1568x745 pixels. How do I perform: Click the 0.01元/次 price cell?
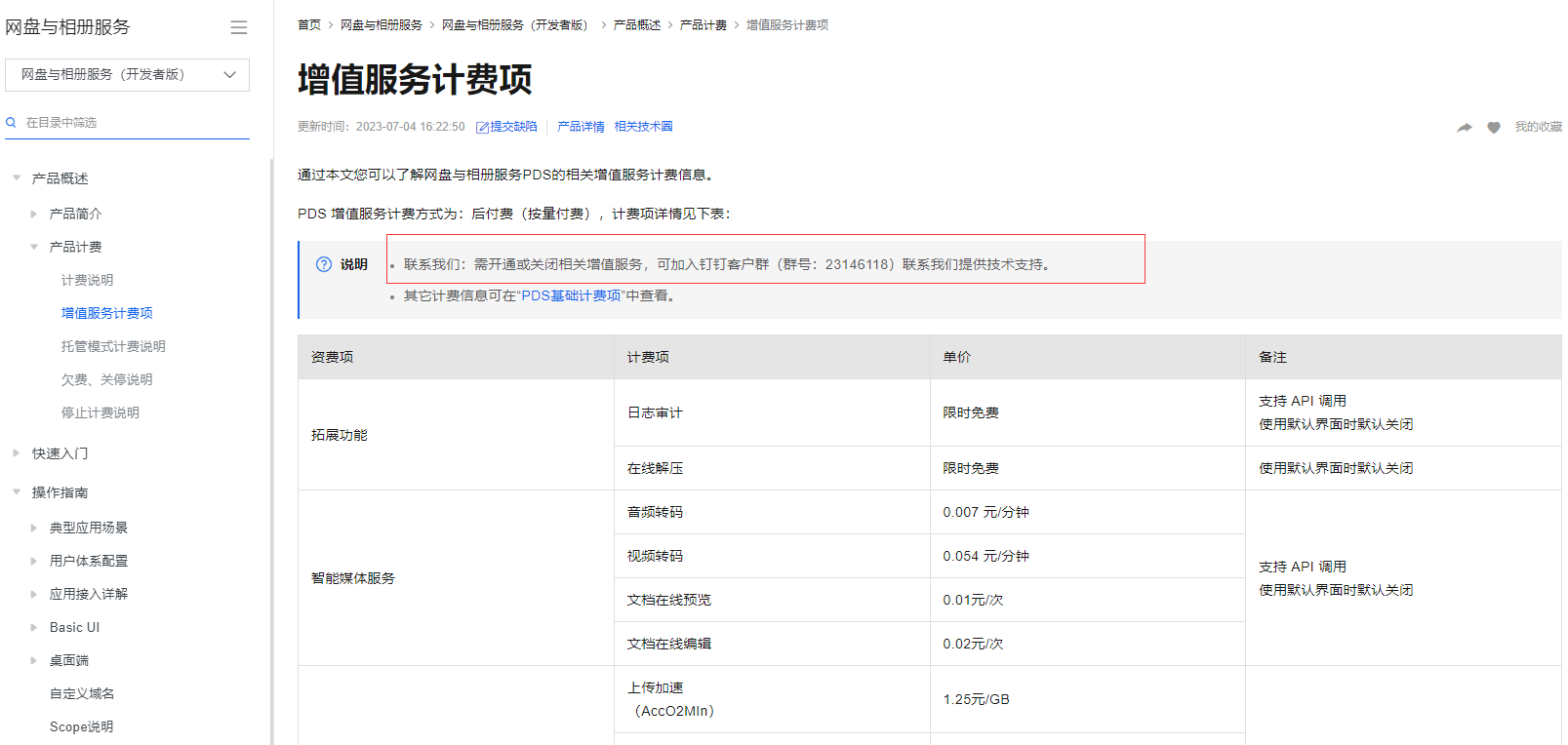click(x=1088, y=600)
